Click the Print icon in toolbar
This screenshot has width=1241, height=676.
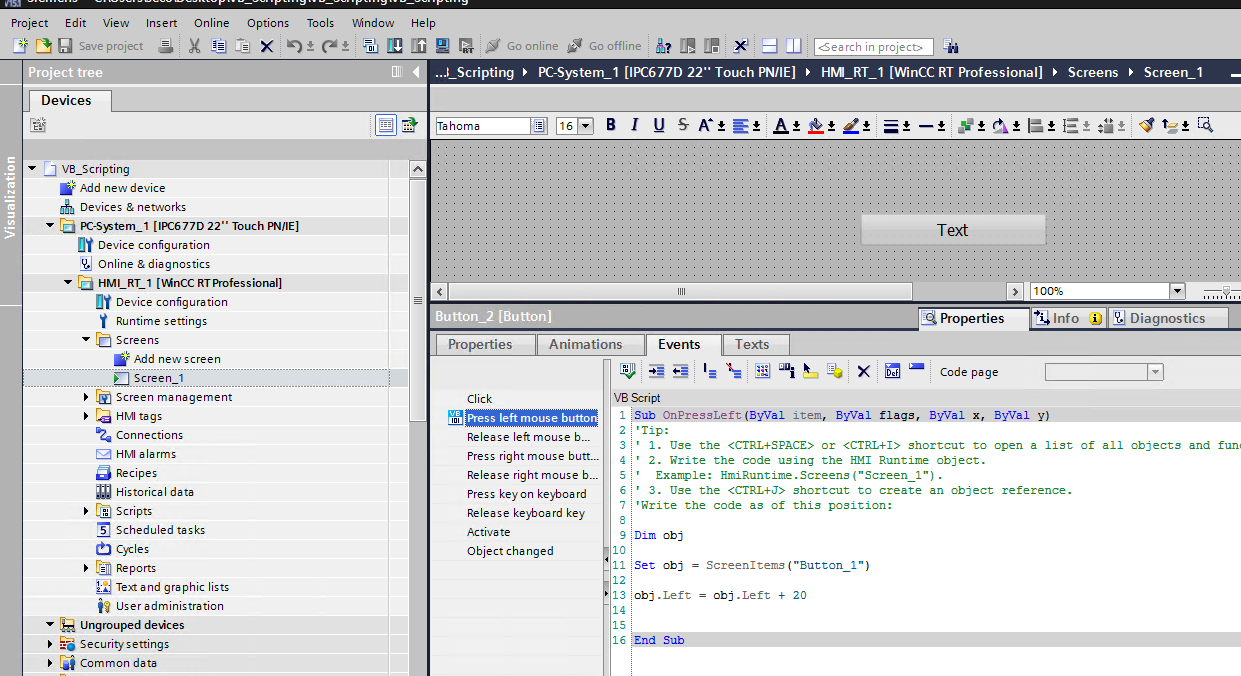pos(166,46)
